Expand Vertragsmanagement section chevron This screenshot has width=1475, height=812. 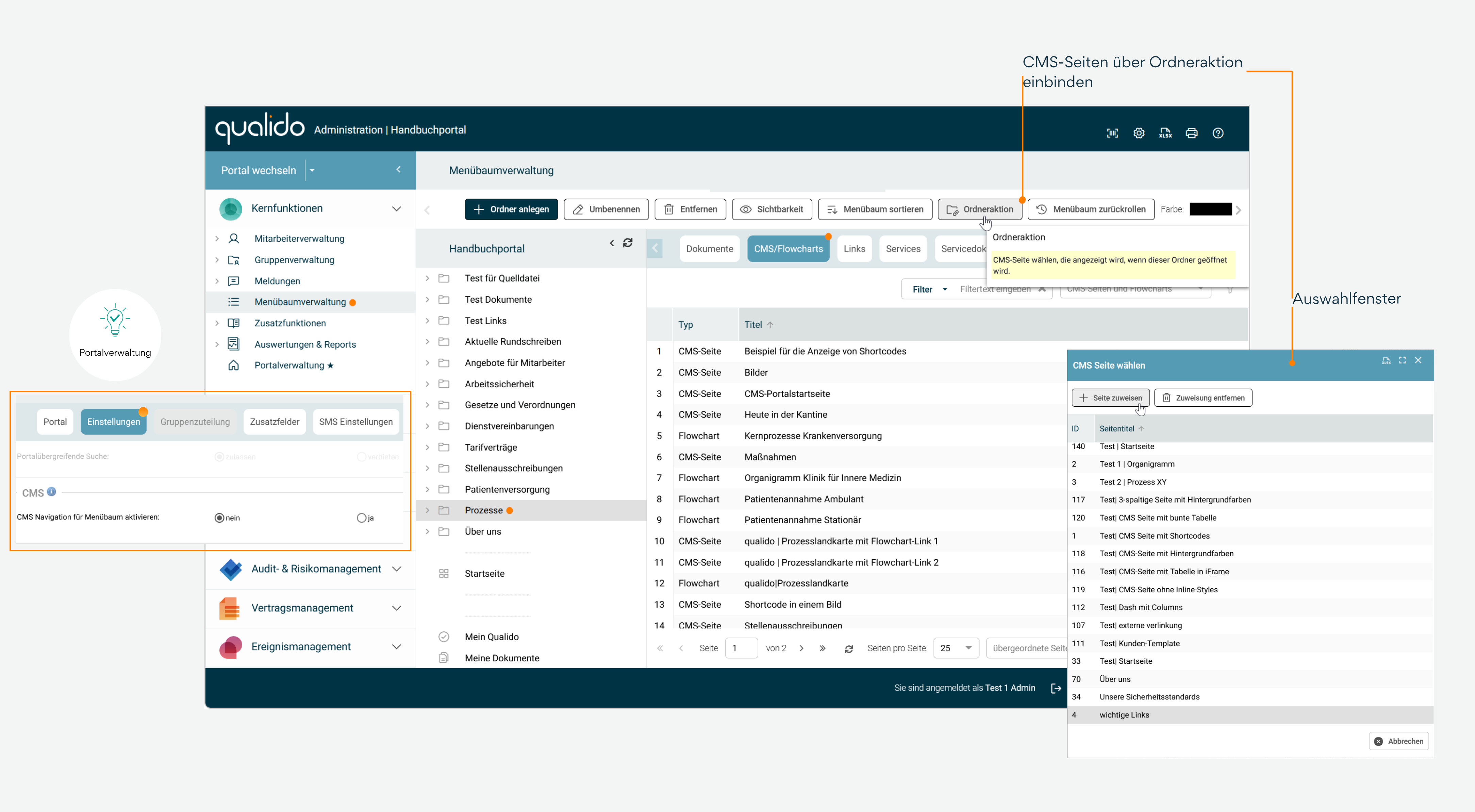(x=397, y=608)
